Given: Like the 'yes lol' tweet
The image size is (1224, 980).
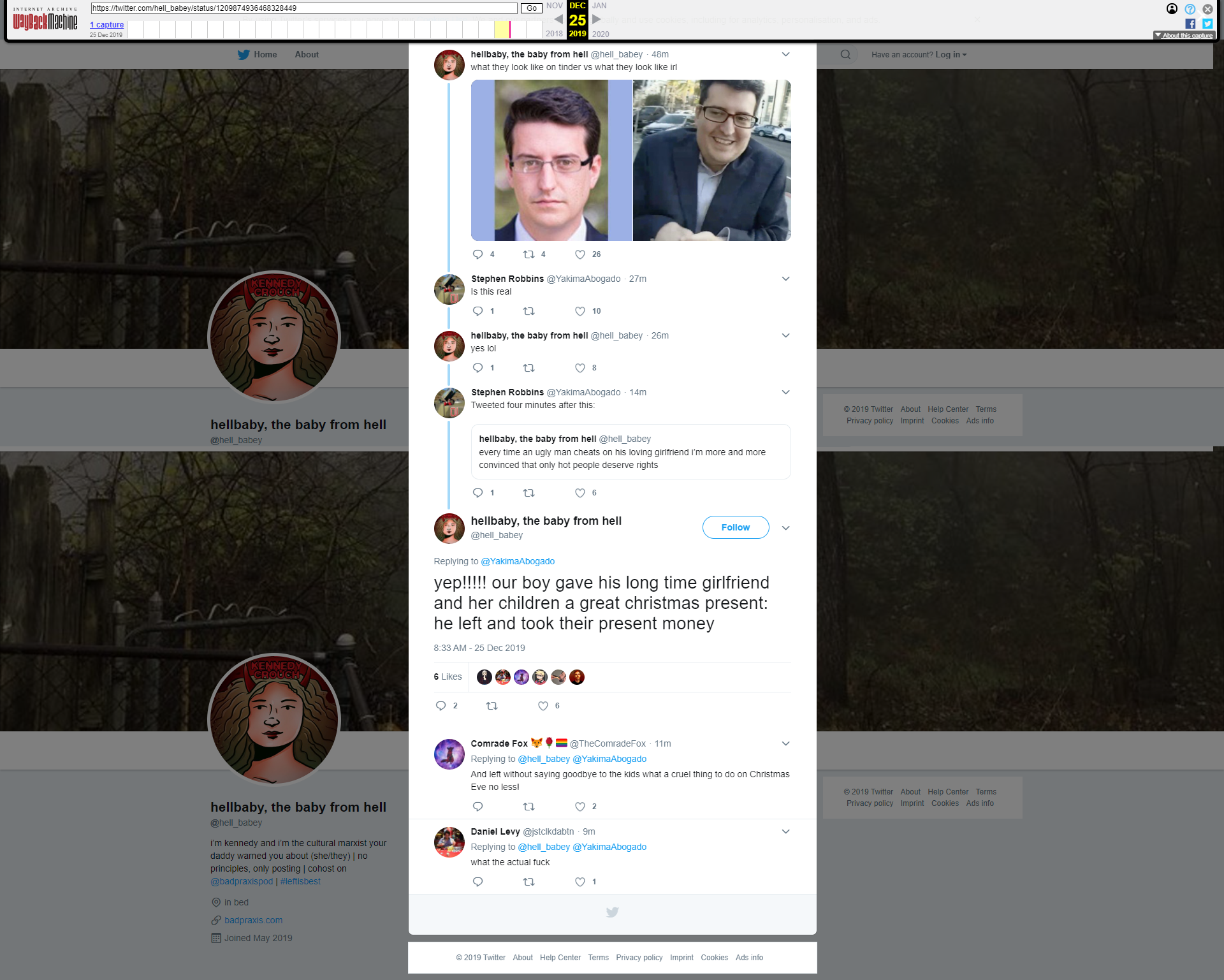Looking at the screenshot, I should [580, 368].
